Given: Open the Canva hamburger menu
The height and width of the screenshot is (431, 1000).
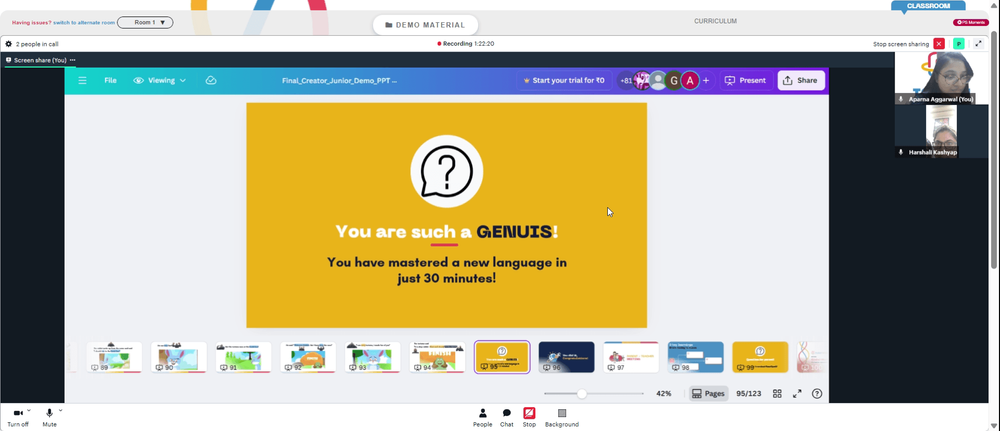Looking at the screenshot, I should [82, 80].
